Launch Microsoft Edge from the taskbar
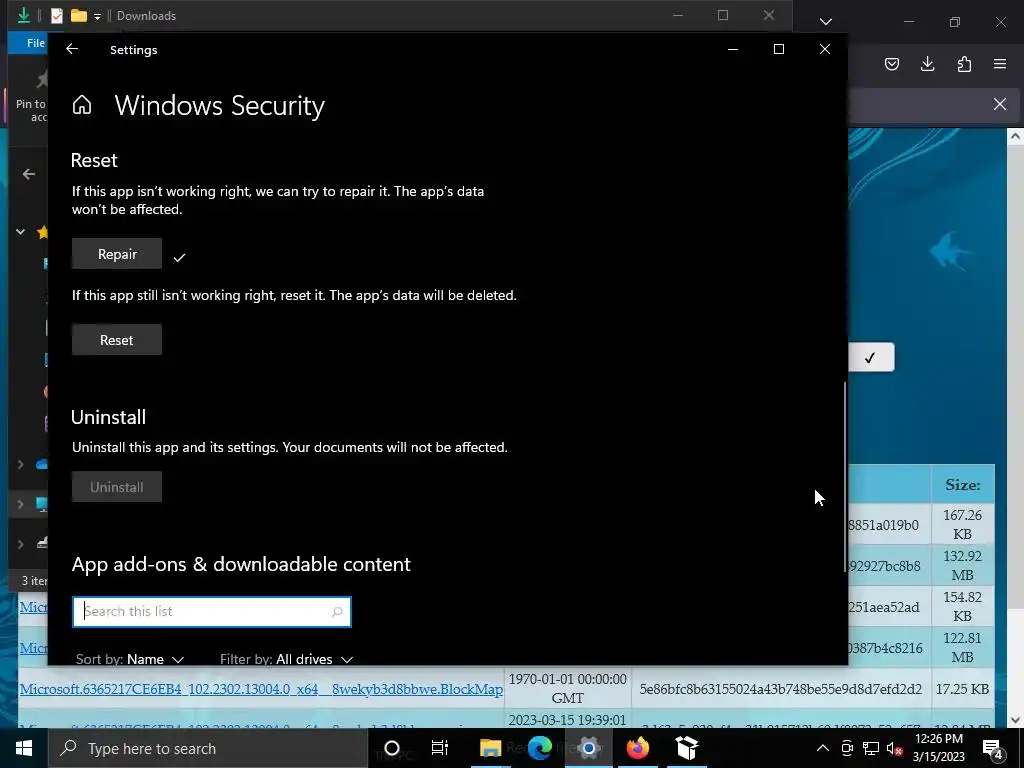 tap(539, 748)
